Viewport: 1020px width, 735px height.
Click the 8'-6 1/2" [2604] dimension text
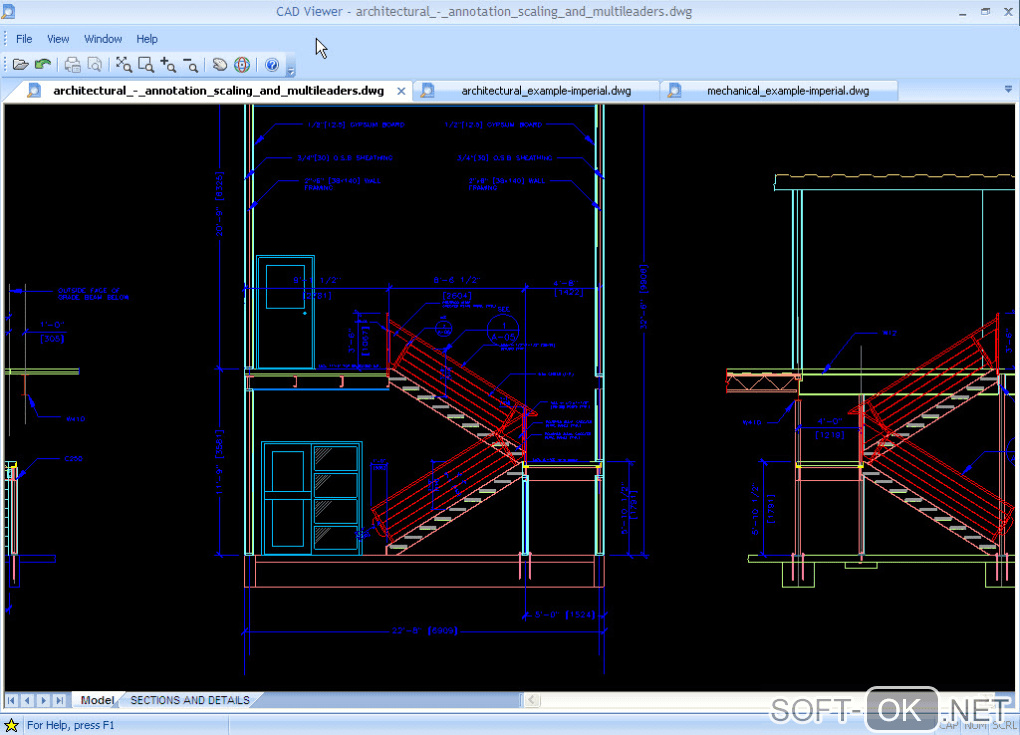(456, 287)
